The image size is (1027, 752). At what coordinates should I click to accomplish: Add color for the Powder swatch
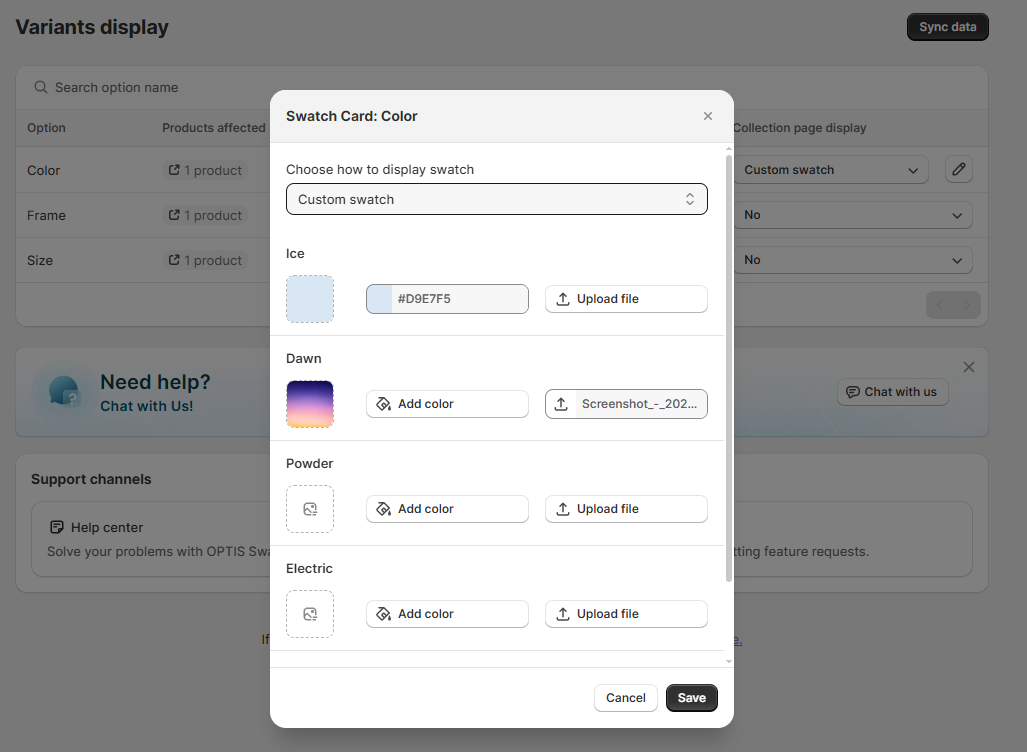447,509
